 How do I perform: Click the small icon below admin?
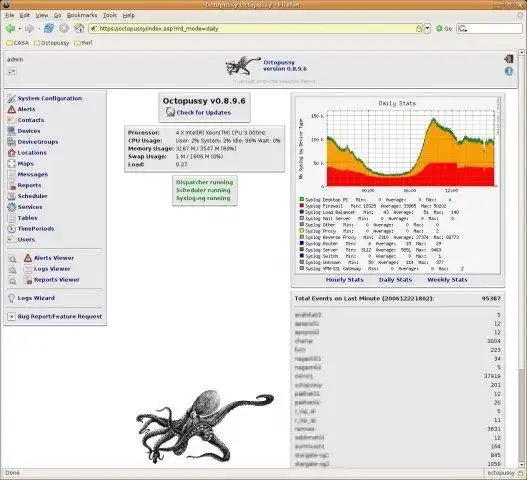point(12,71)
